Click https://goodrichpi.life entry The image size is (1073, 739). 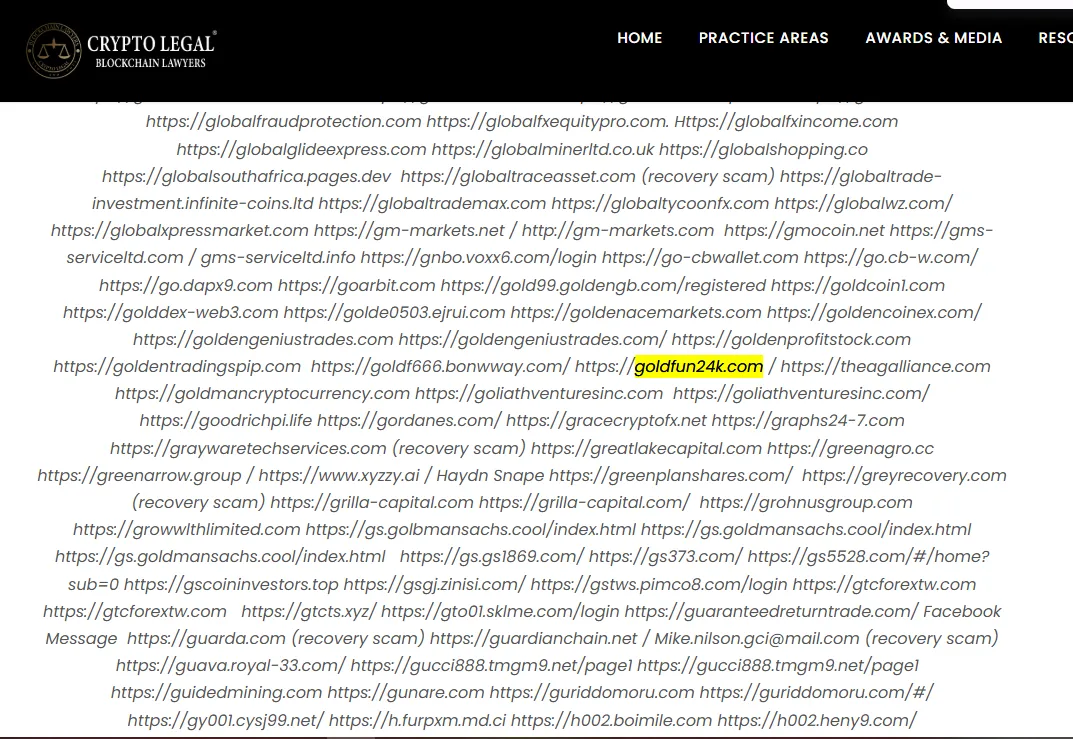click(x=226, y=420)
